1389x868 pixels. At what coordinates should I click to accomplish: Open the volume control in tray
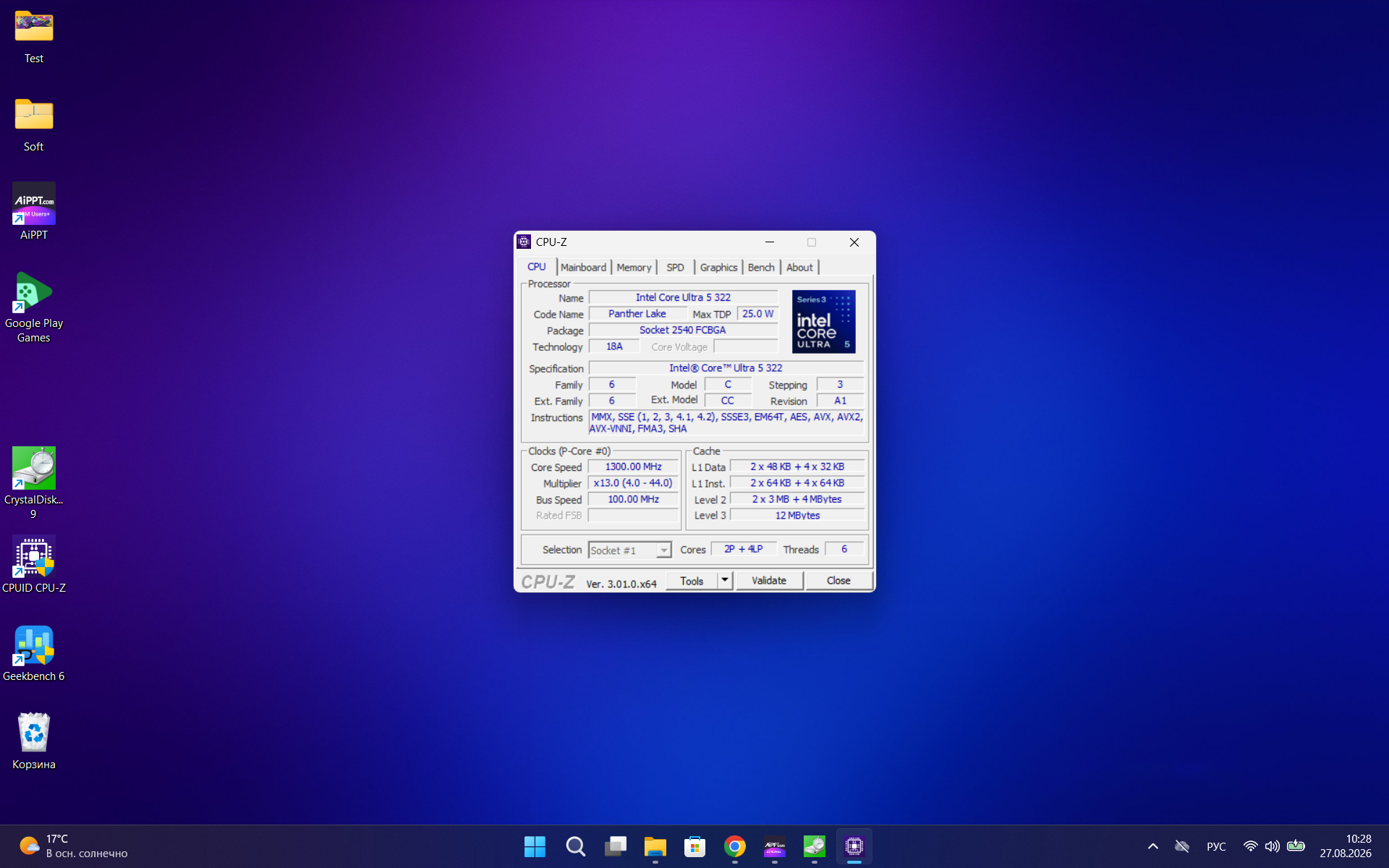[1273, 846]
